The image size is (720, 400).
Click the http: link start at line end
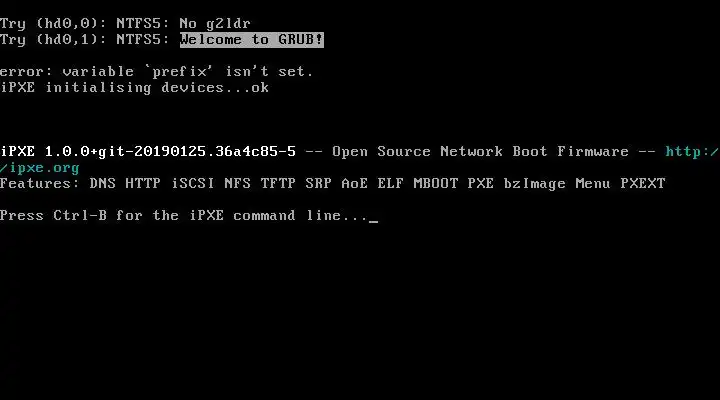(692, 152)
